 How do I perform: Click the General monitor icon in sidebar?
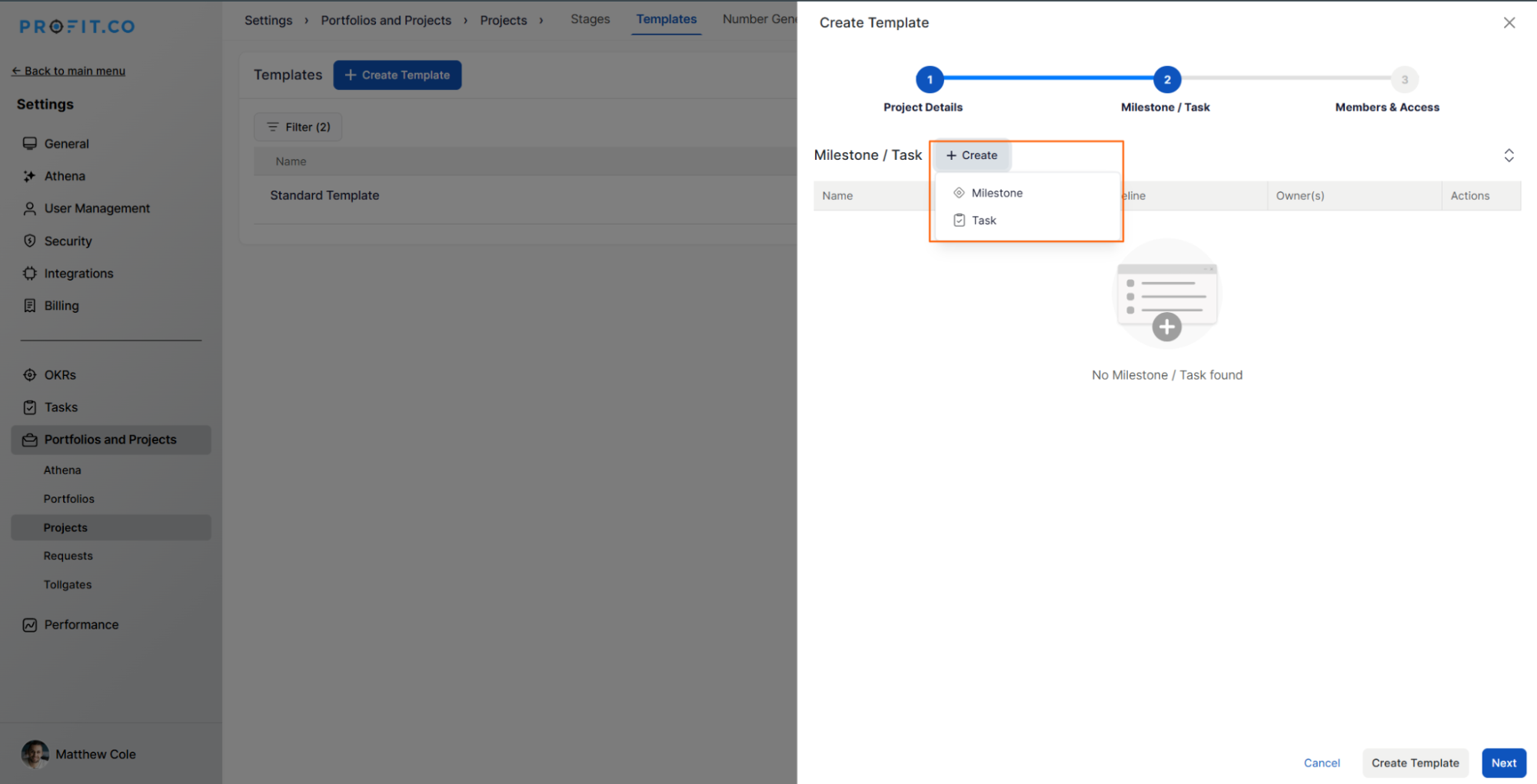coord(30,144)
